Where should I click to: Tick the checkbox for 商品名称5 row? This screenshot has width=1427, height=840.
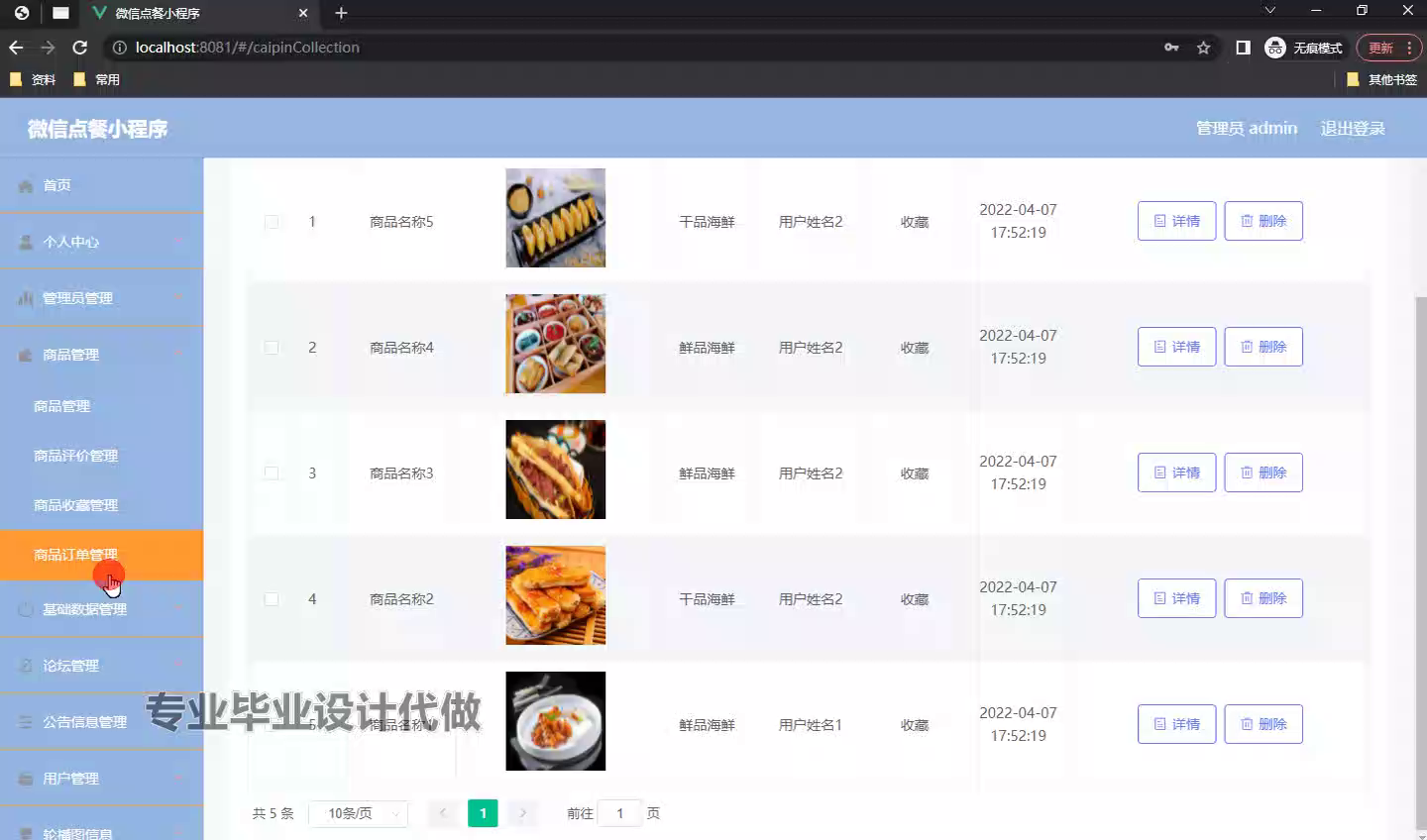[272, 222]
